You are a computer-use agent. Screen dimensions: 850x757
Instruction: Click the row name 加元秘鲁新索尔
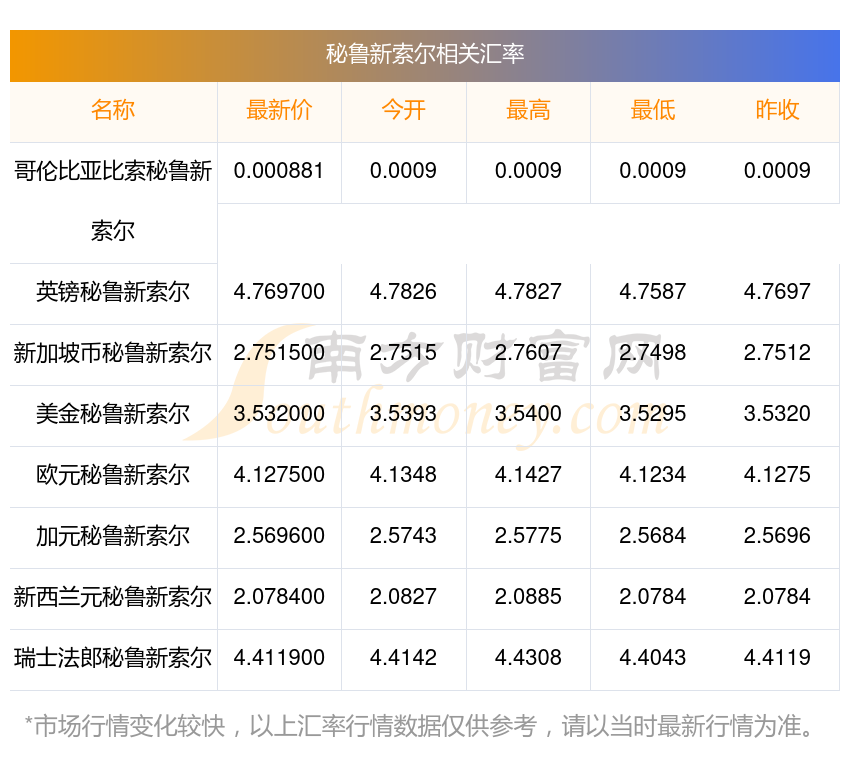click(113, 536)
